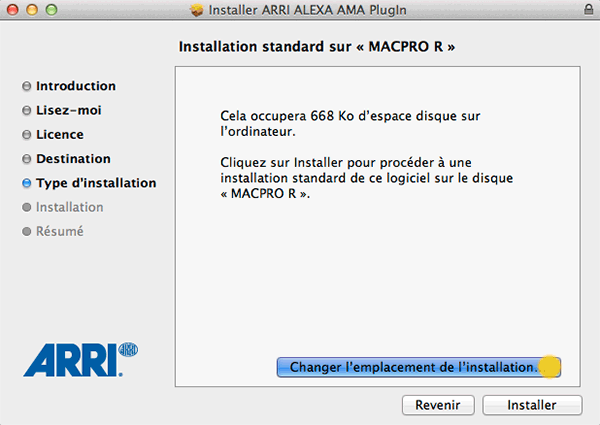Close the installer with red button
This screenshot has height=425, width=600.
[x=13, y=10]
